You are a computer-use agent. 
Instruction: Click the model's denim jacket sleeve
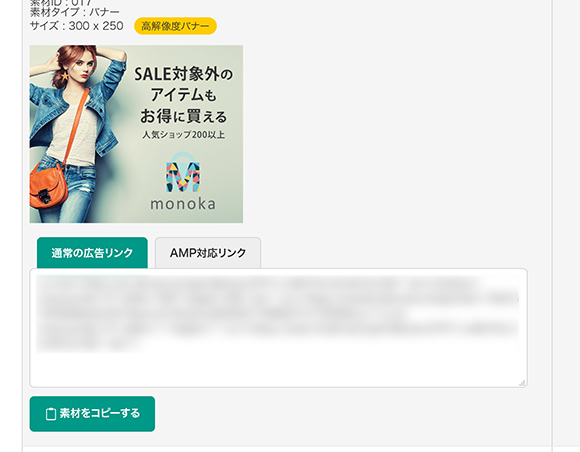113,74
